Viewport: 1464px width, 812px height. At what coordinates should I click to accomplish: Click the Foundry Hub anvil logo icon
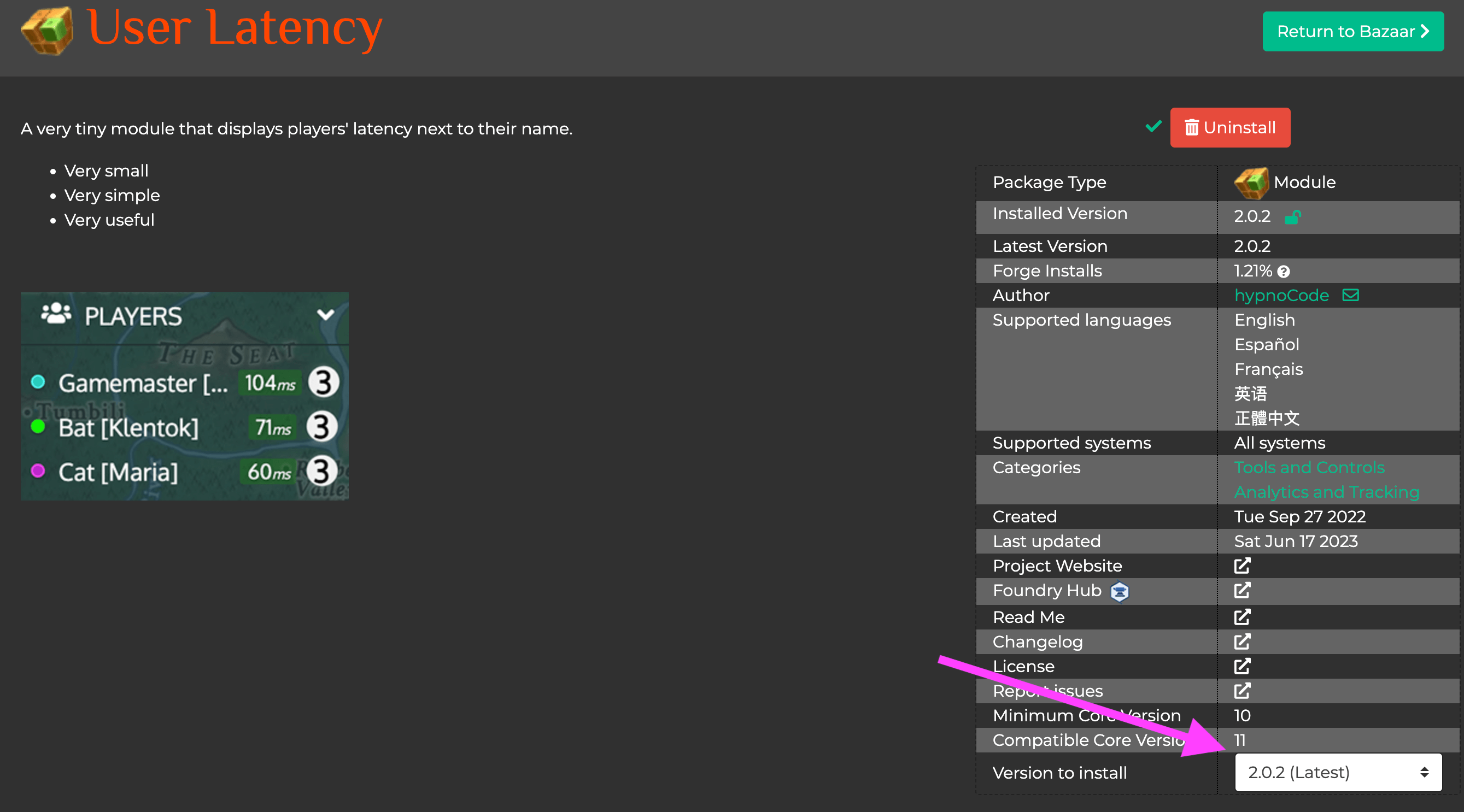coord(1119,590)
